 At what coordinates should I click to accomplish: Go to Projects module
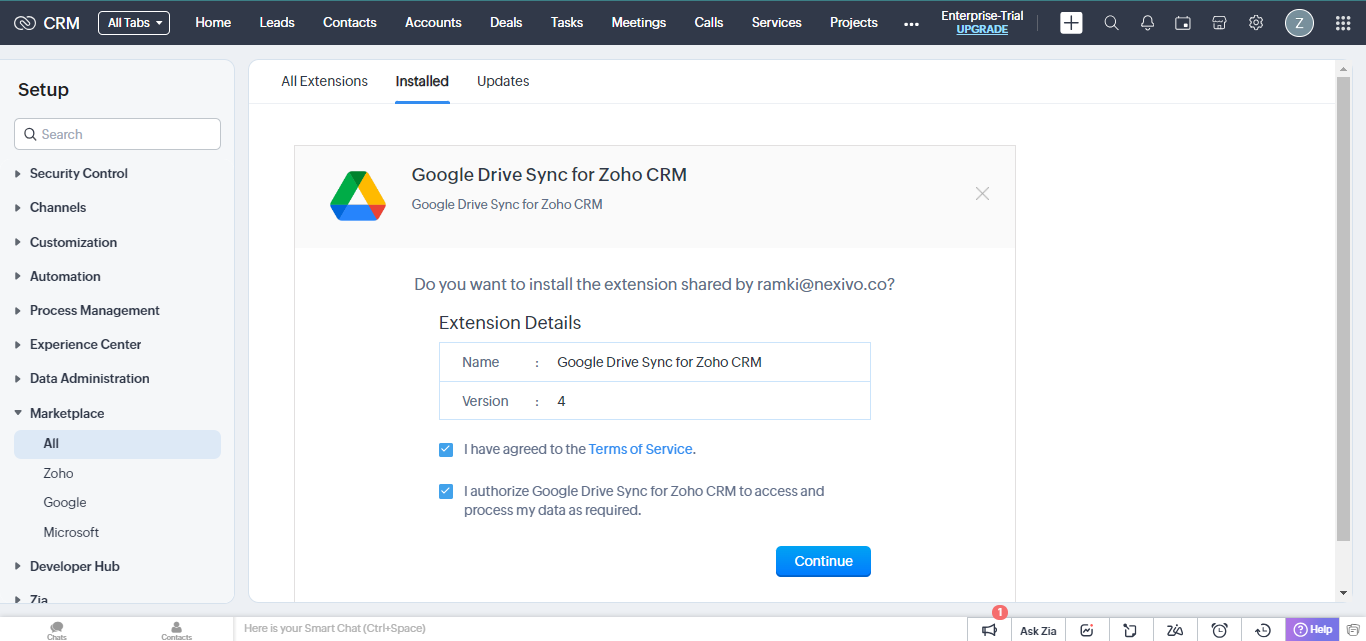click(854, 23)
